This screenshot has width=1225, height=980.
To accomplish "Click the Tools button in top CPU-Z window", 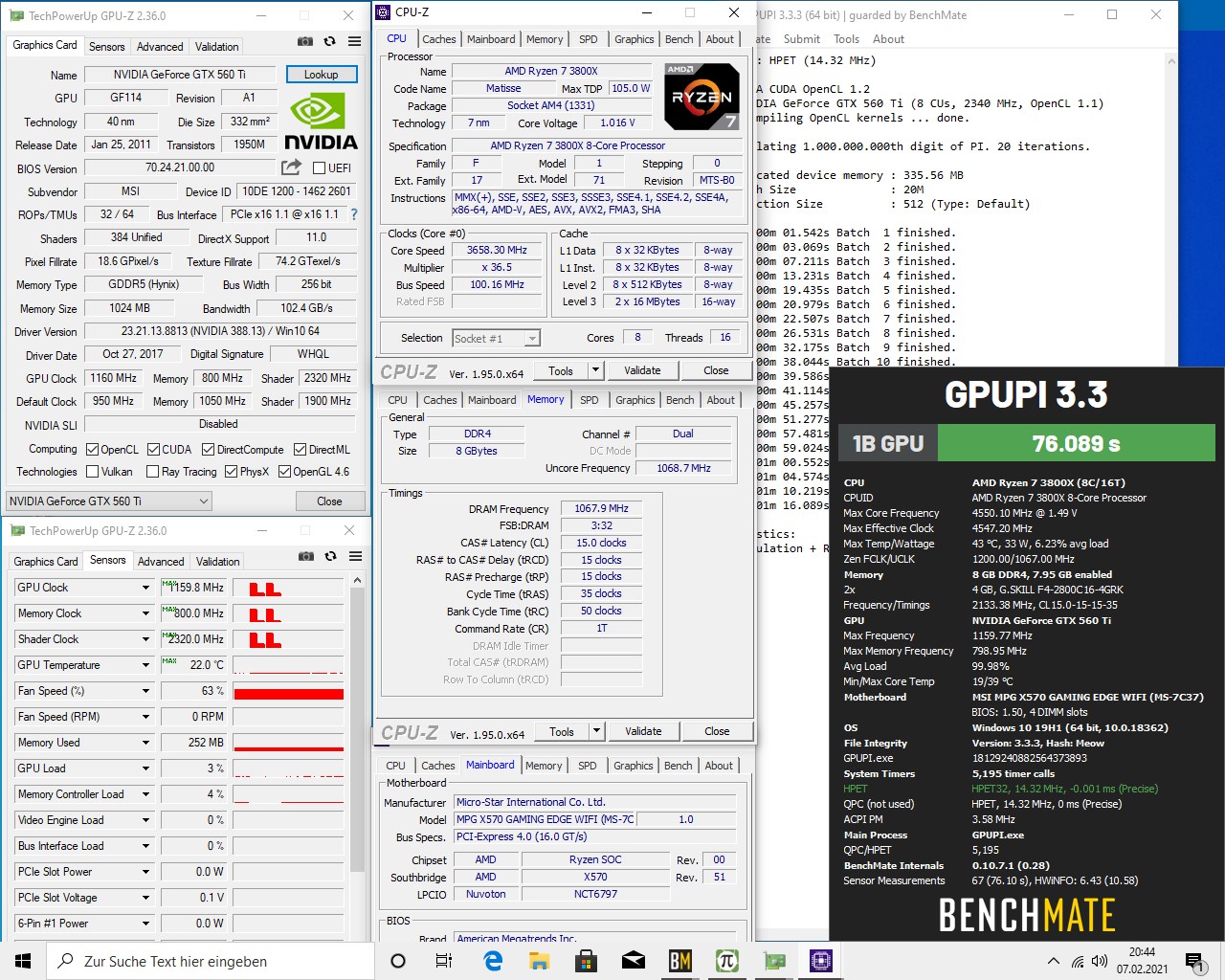I will pos(561,370).
